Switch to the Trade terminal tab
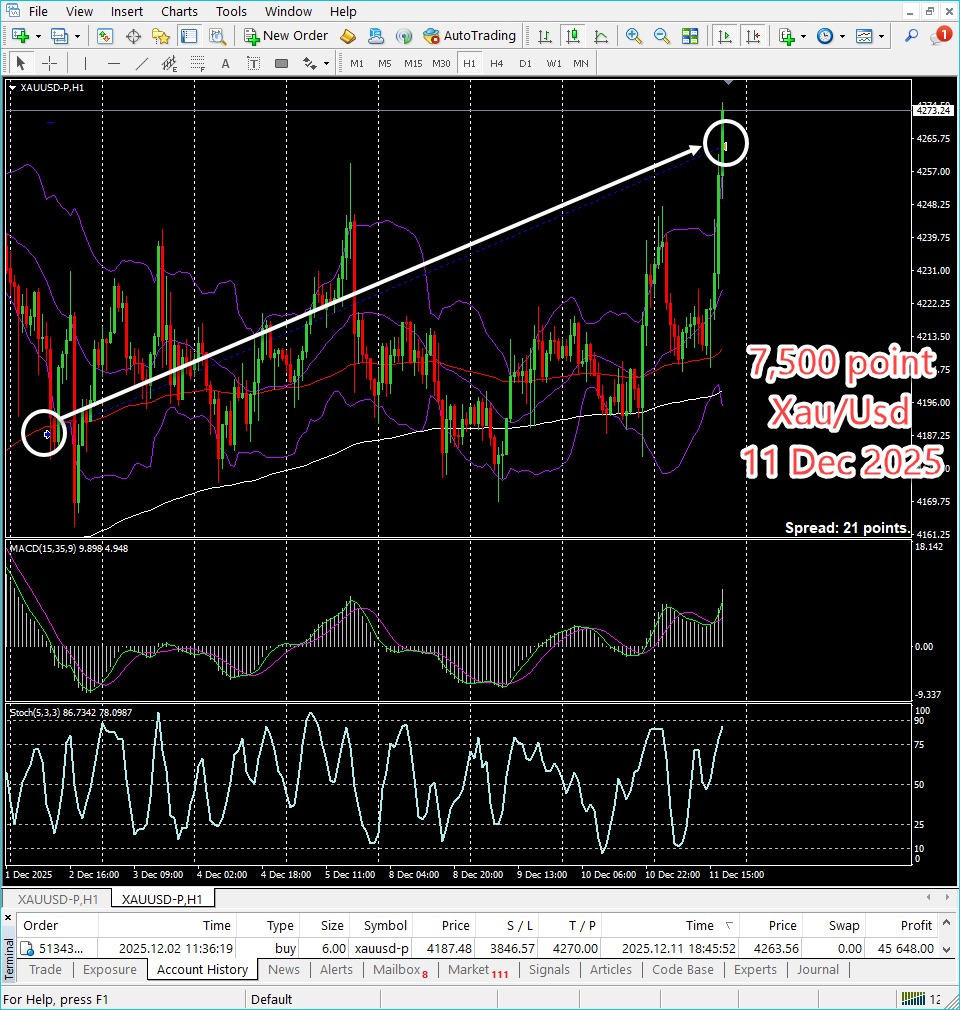Screen dimensions: 960x1010 click(x=45, y=969)
